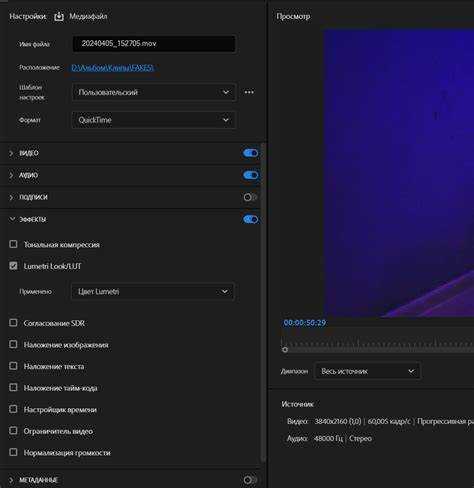The width and height of the screenshot is (474, 488).
Task: Click the Медиафайл export icon
Action: coord(59,16)
